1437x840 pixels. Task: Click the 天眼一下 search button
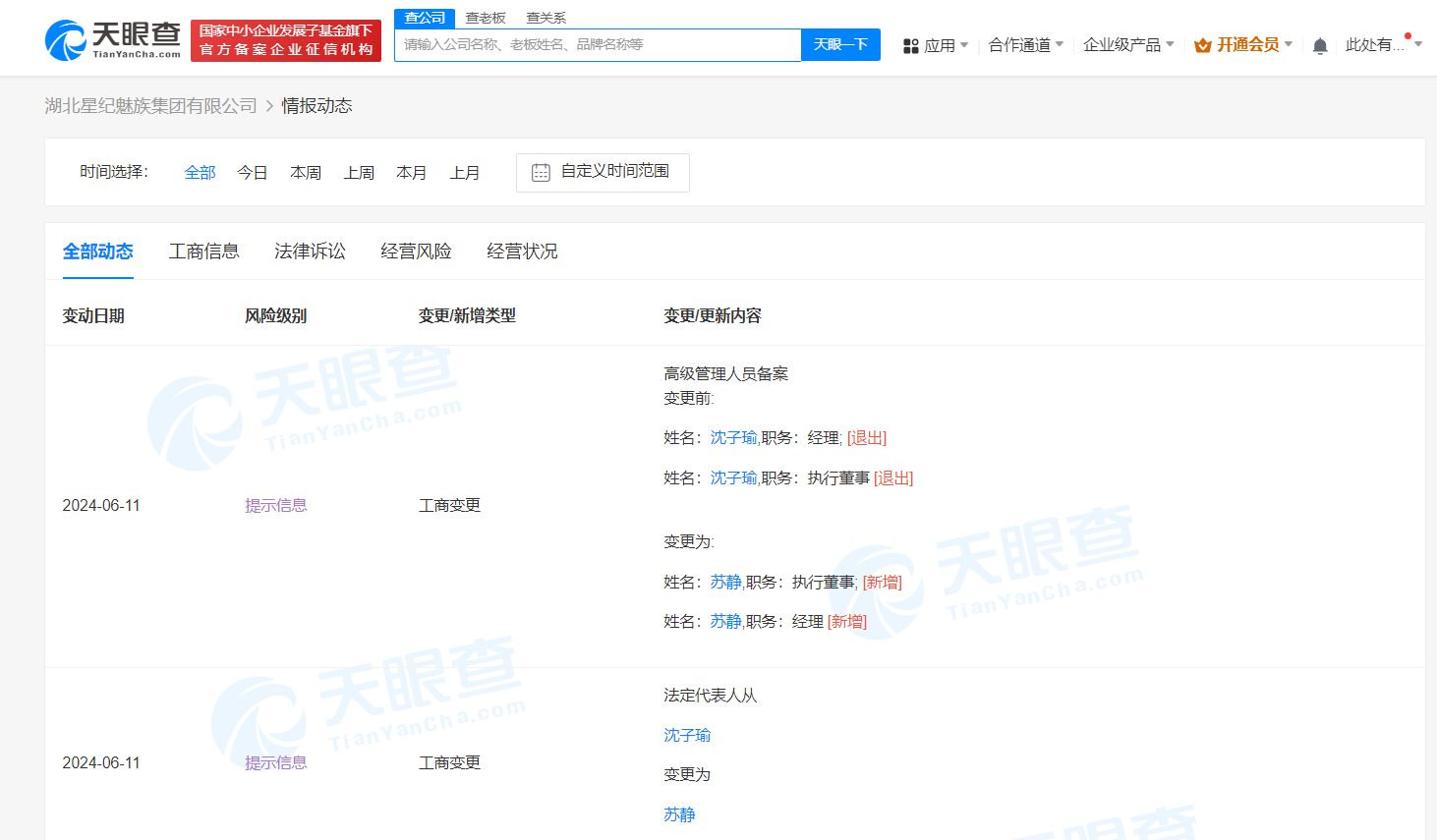840,45
